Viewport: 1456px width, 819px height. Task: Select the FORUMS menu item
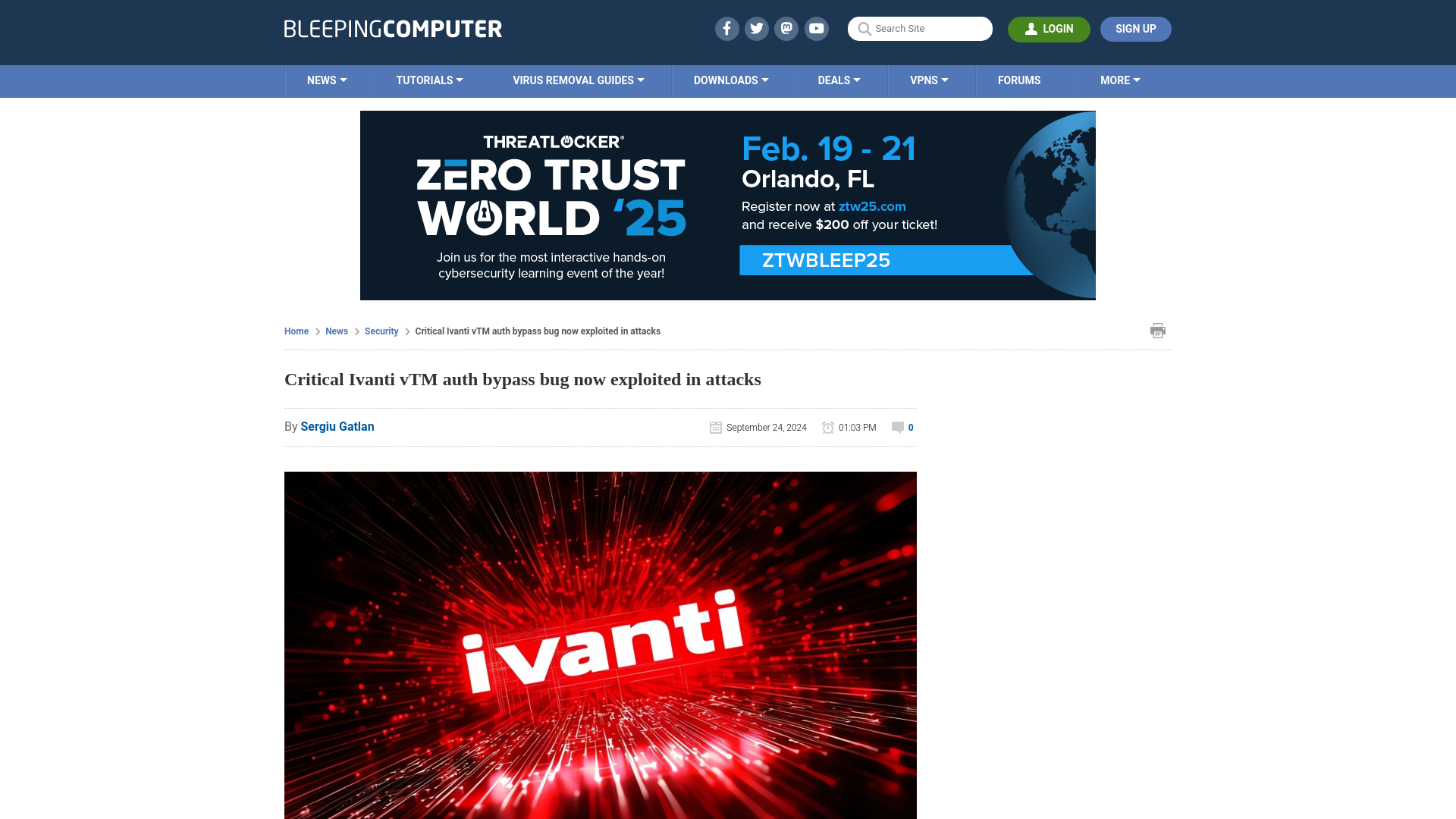(x=1019, y=80)
